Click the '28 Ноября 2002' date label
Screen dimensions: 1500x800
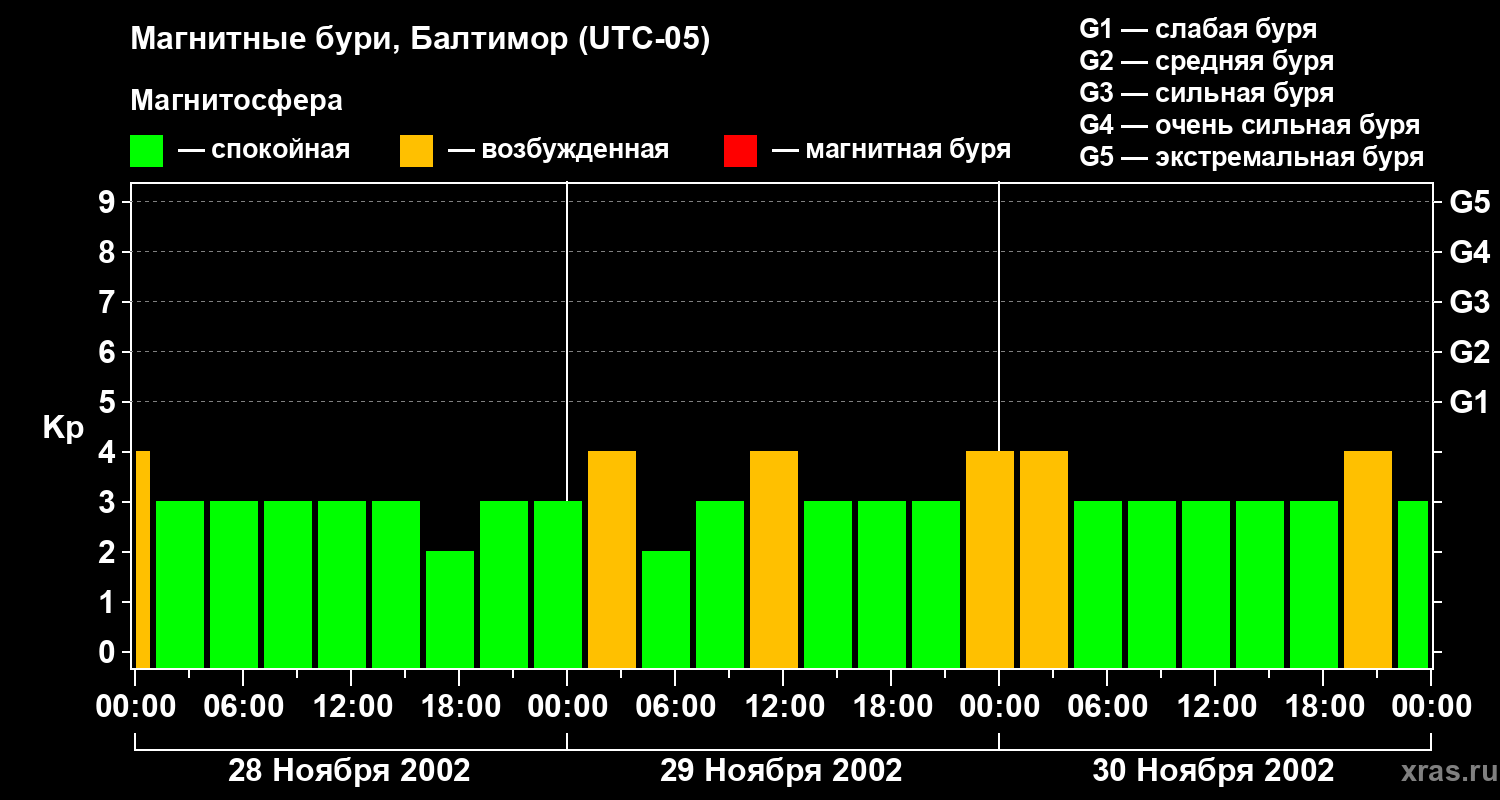tap(349, 771)
